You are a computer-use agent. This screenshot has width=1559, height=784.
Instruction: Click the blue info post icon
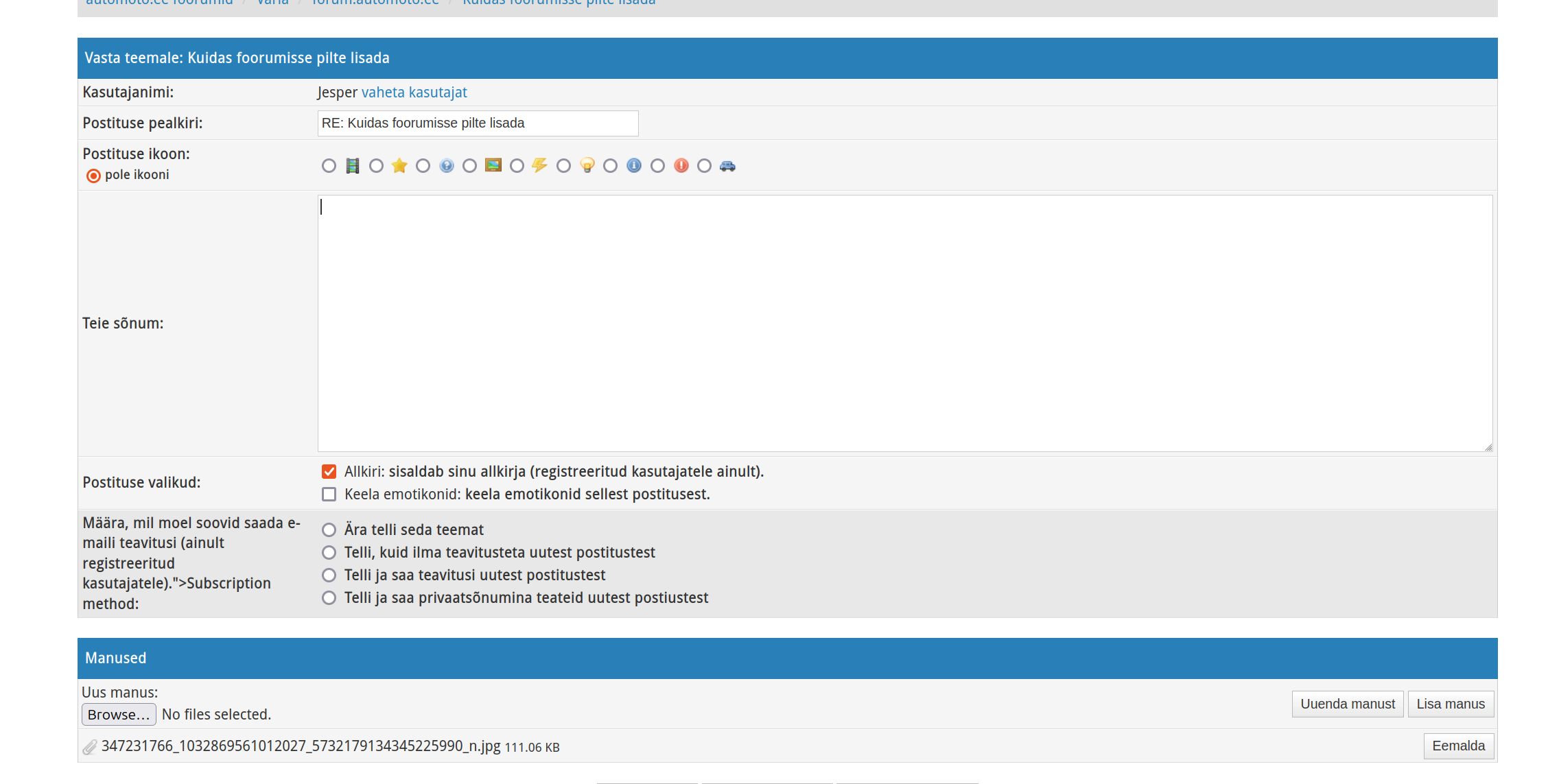pos(634,165)
